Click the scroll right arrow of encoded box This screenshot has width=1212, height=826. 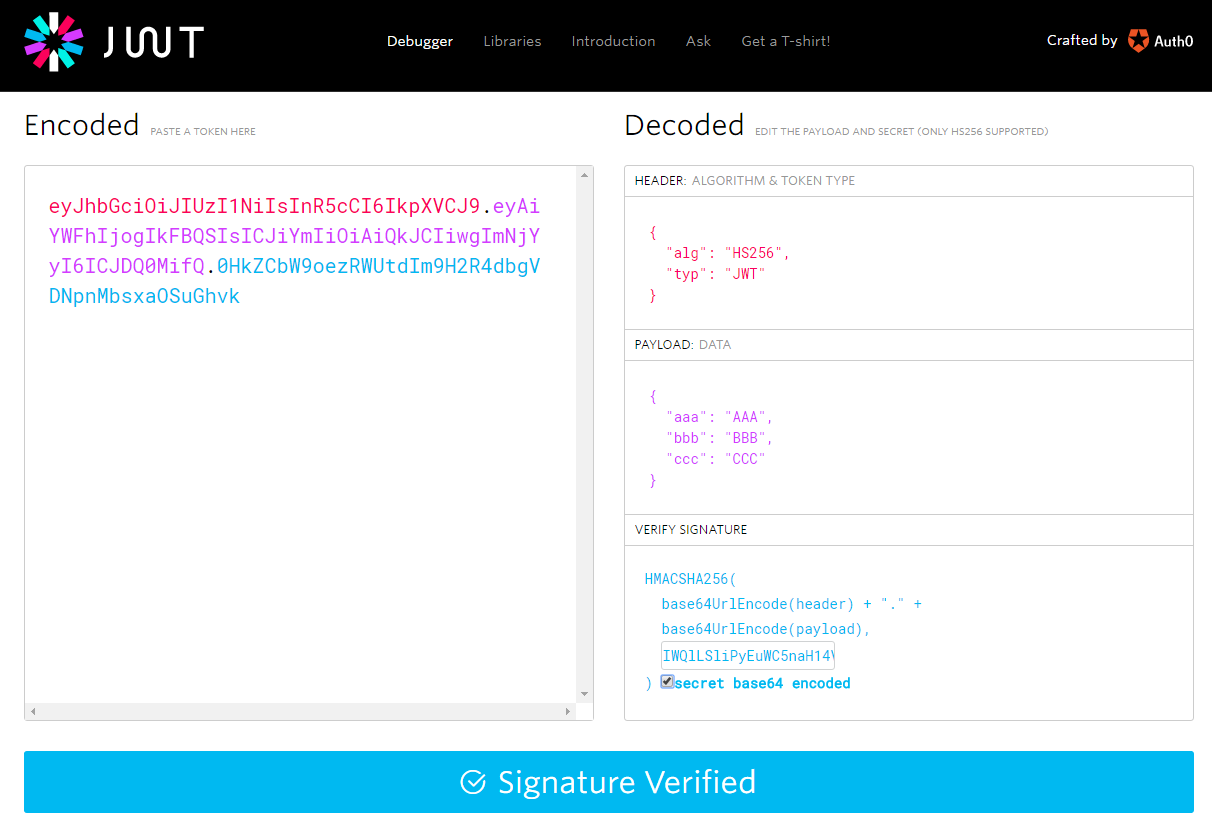568,712
